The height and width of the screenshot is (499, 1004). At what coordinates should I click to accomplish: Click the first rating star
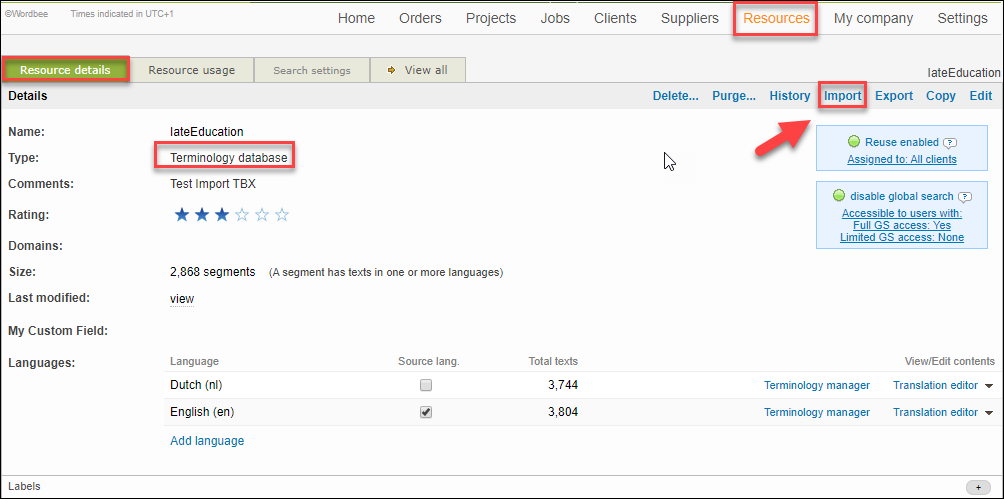(x=182, y=215)
